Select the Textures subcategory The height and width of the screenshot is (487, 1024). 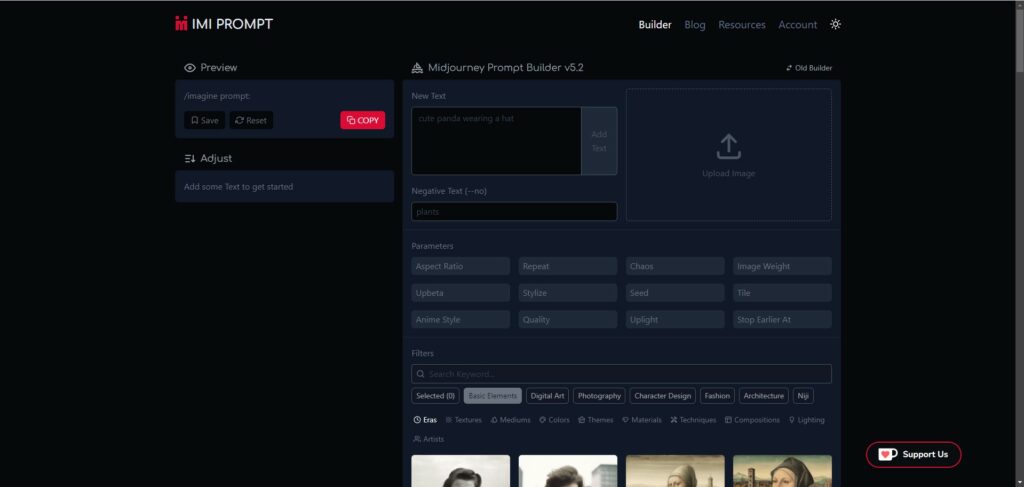tap(463, 420)
